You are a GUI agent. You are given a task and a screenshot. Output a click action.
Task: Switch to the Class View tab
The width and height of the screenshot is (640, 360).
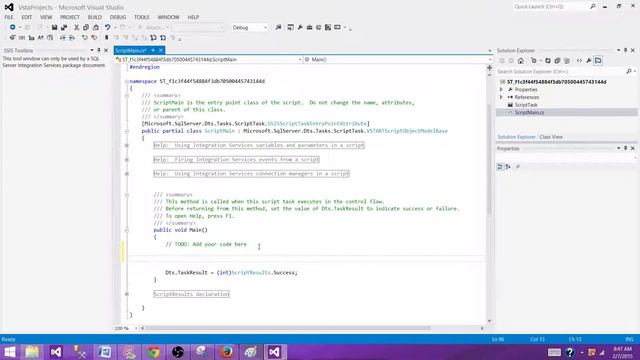click(x=551, y=137)
